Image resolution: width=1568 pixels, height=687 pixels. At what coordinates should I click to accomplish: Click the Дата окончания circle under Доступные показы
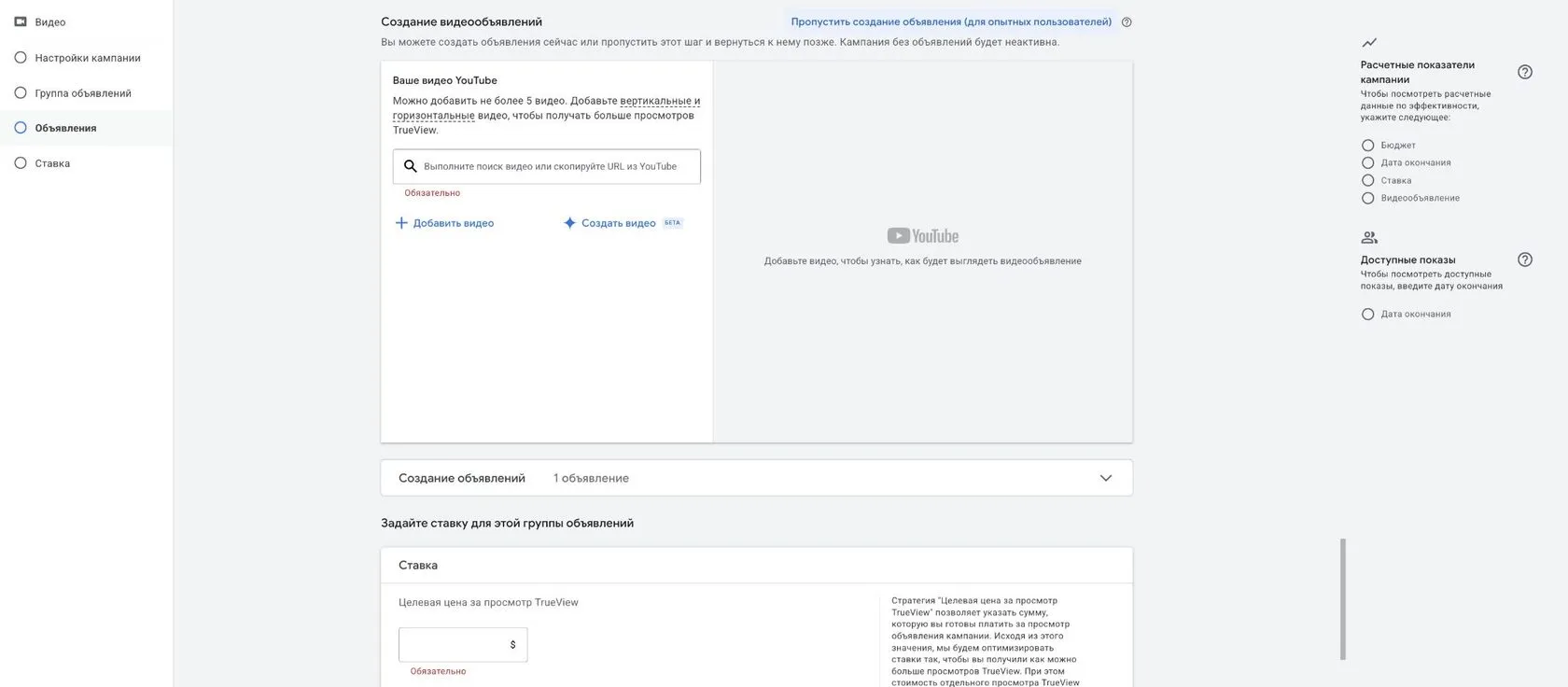tap(1368, 315)
